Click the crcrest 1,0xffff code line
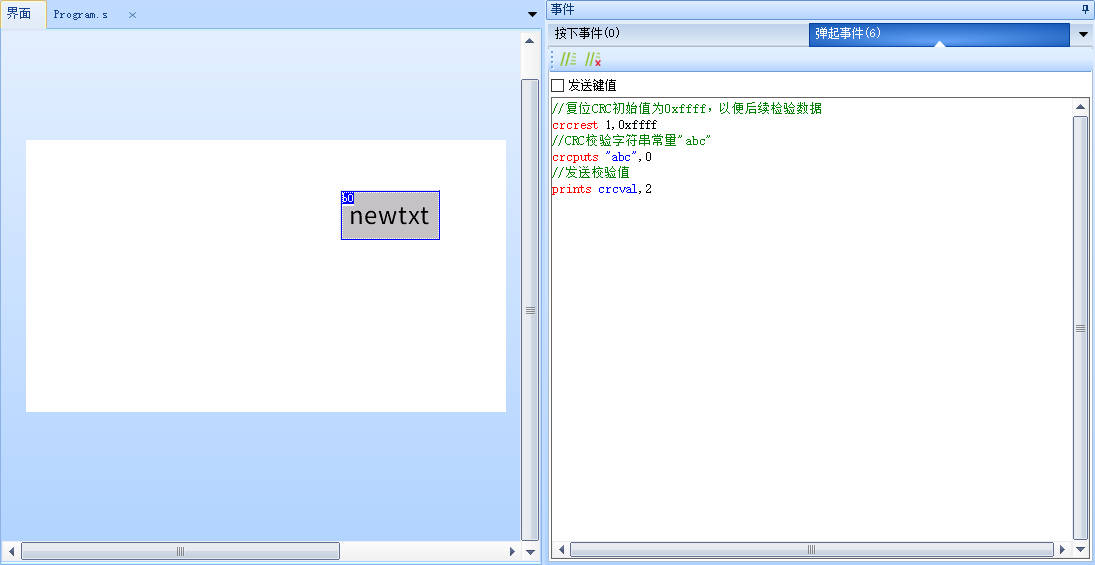The width and height of the screenshot is (1095, 565). pyautogui.click(x=604, y=125)
